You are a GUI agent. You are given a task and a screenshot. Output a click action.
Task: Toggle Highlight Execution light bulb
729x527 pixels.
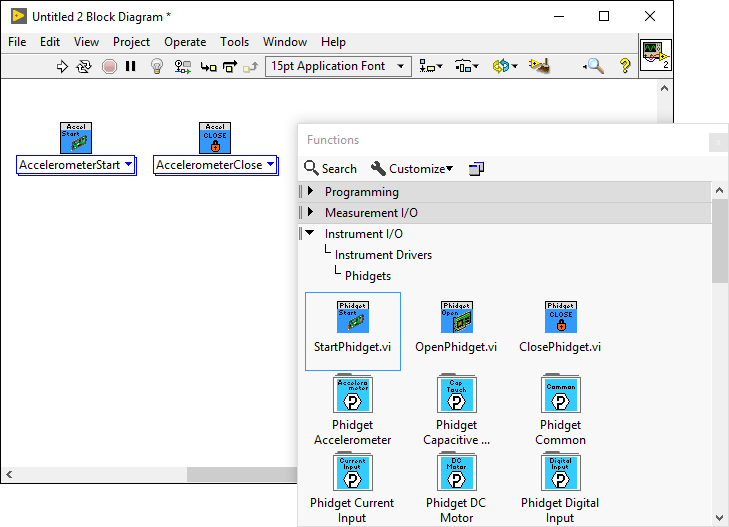click(x=157, y=66)
